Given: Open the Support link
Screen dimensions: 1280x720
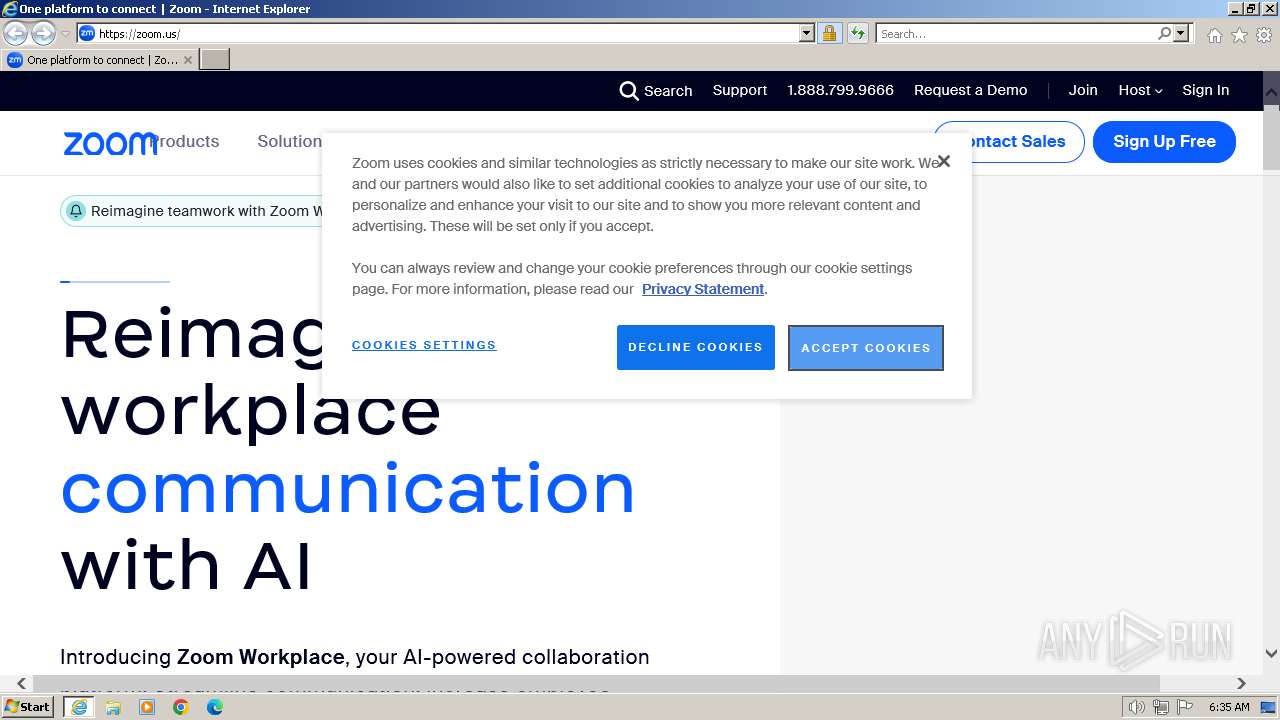Looking at the screenshot, I should click(740, 90).
